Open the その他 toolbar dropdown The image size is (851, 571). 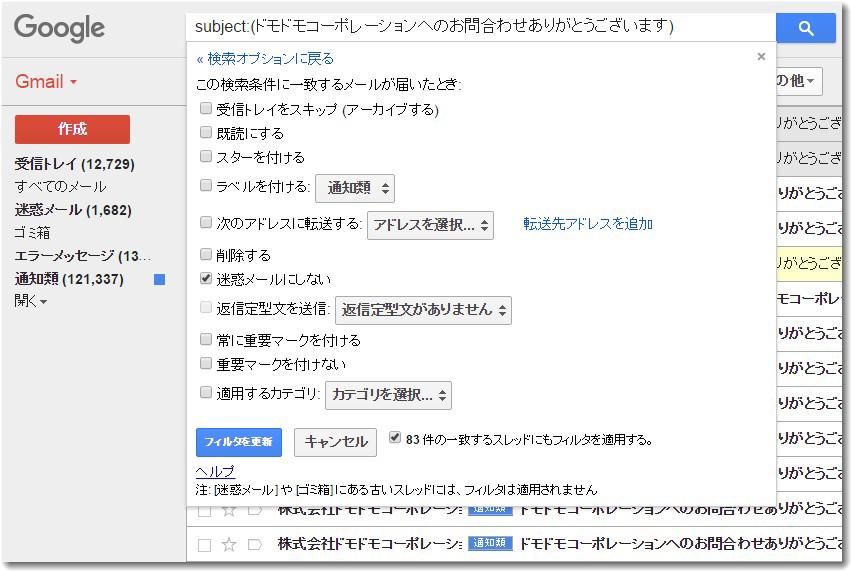pos(799,81)
